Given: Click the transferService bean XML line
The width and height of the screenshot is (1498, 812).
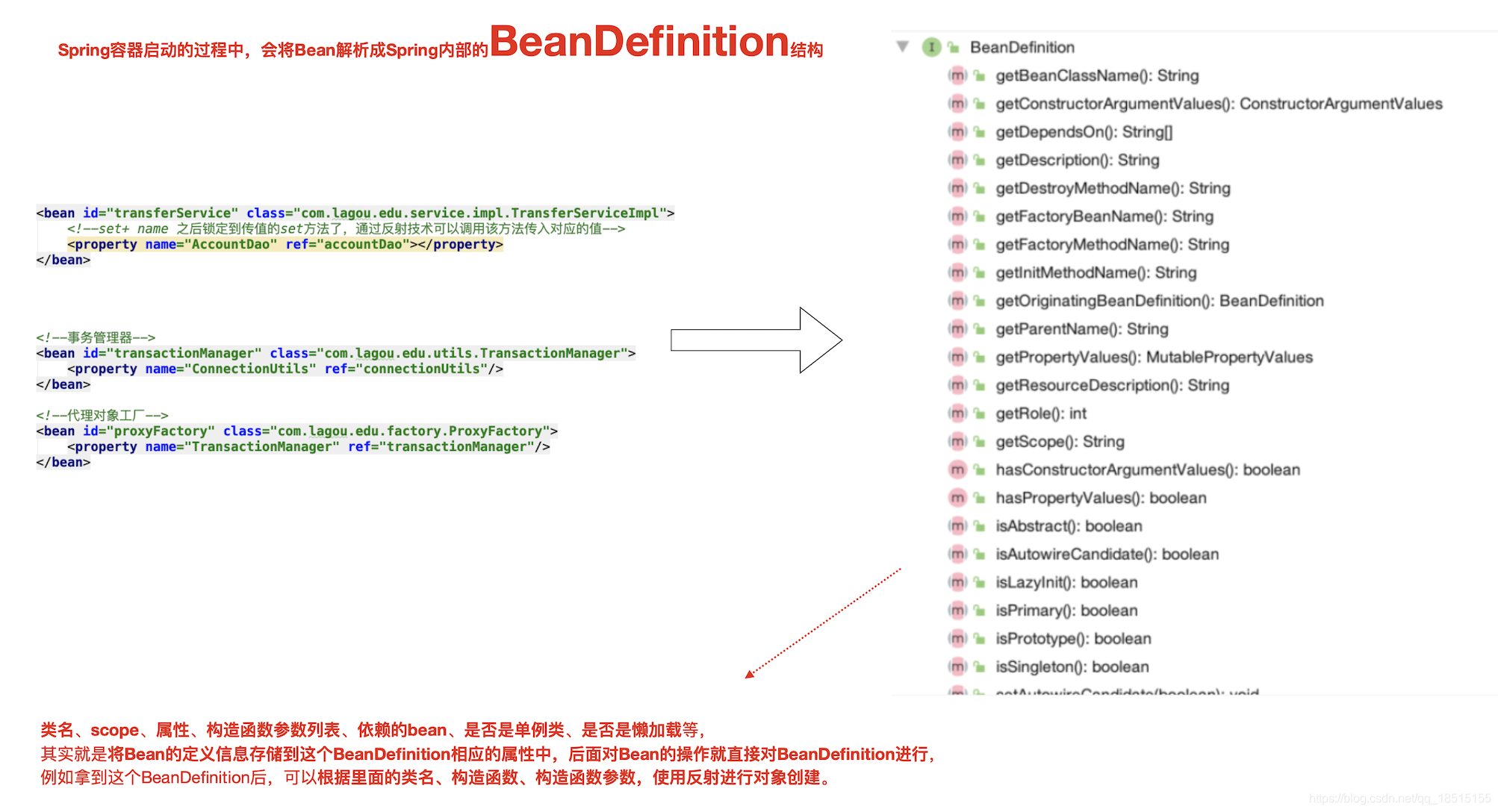Looking at the screenshot, I should pos(355,213).
